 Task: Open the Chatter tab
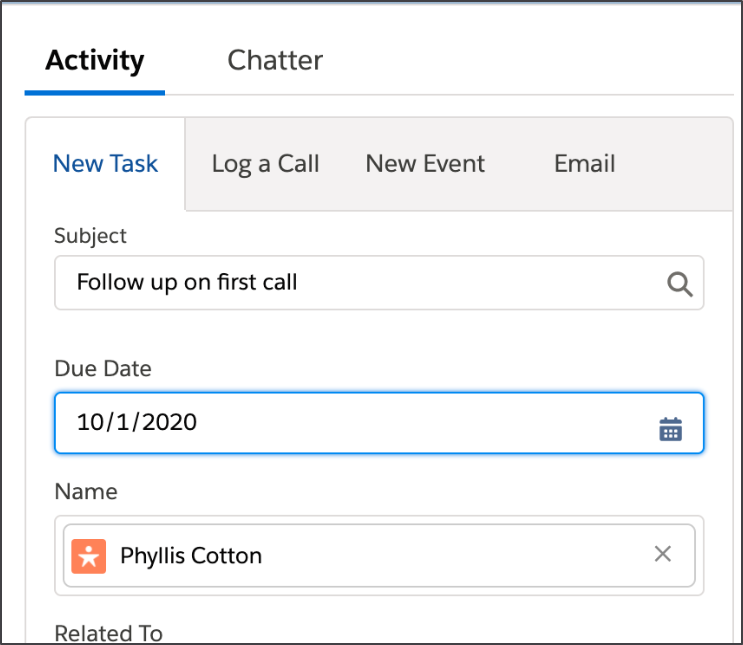[x=275, y=61]
